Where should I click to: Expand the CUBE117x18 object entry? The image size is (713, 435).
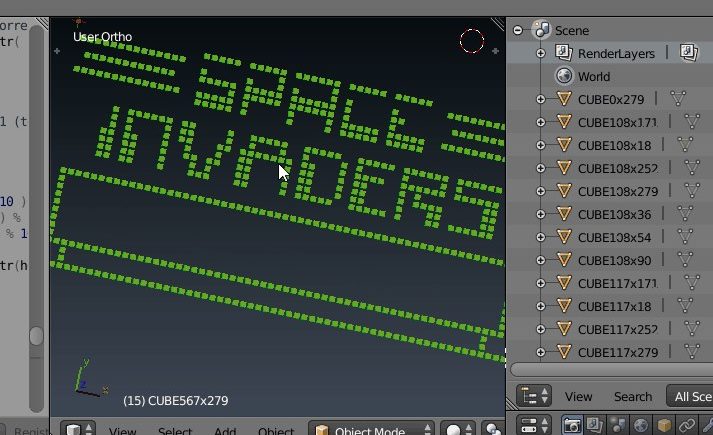coord(541,306)
